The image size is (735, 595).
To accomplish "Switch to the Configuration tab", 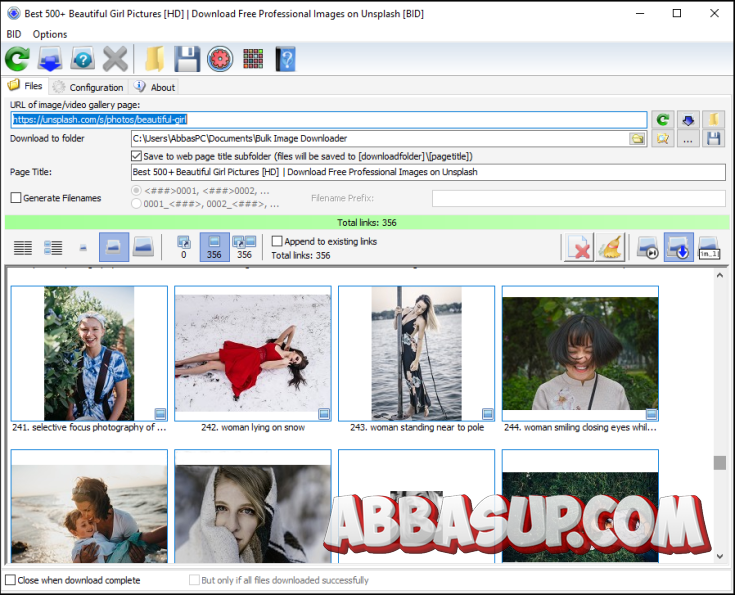I will tap(88, 87).
